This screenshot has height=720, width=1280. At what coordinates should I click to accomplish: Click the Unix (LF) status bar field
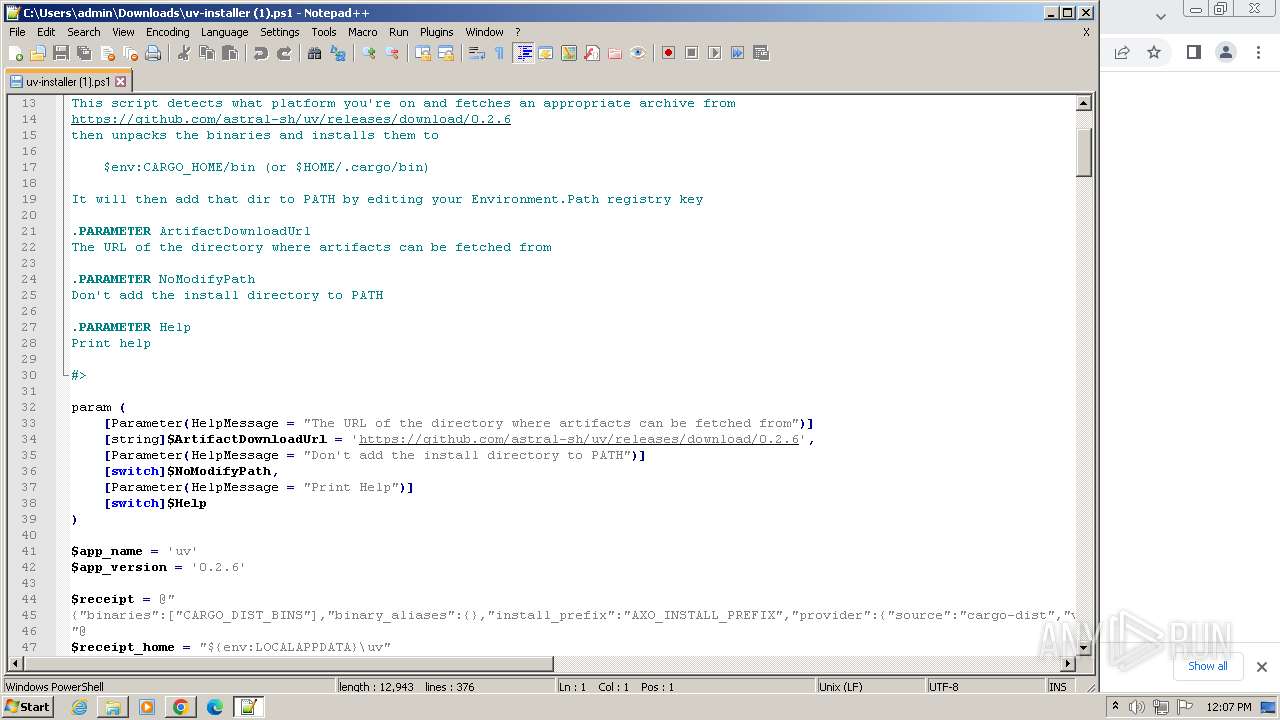coord(869,687)
